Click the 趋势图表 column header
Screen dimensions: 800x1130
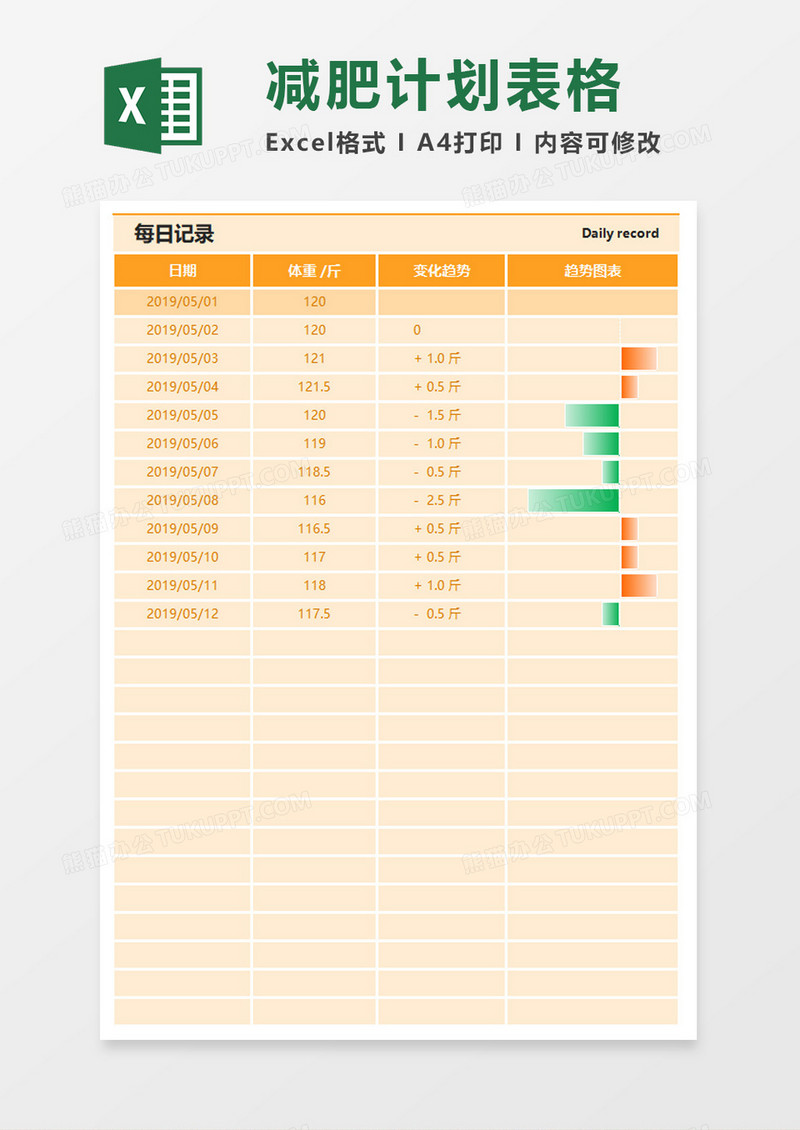592,271
